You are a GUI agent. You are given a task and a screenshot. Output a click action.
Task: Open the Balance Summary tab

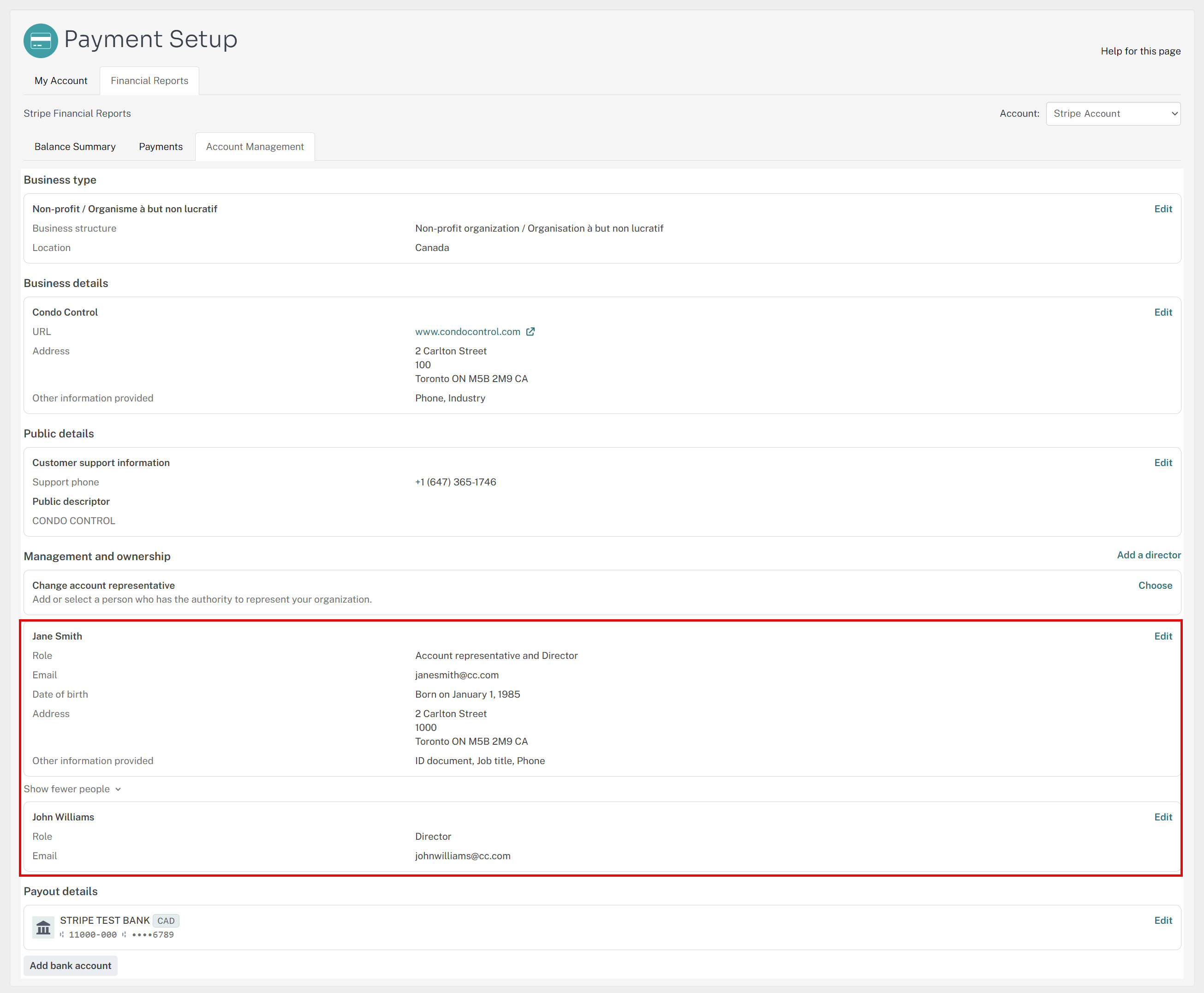tap(75, 147)
